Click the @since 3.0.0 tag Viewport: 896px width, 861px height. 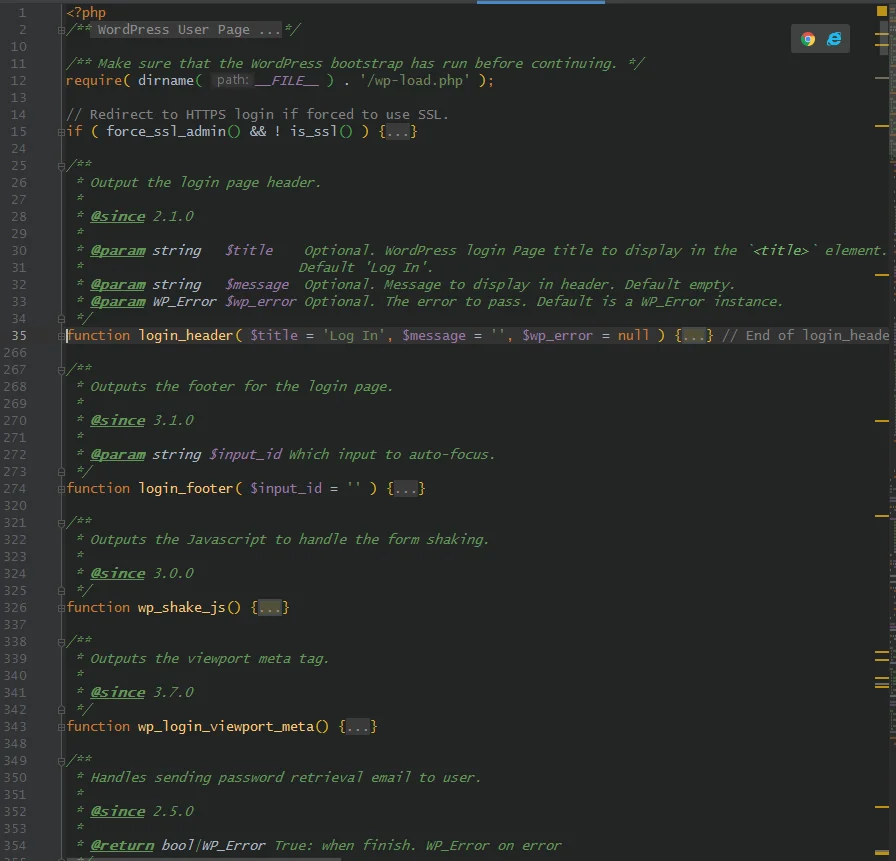118,574
